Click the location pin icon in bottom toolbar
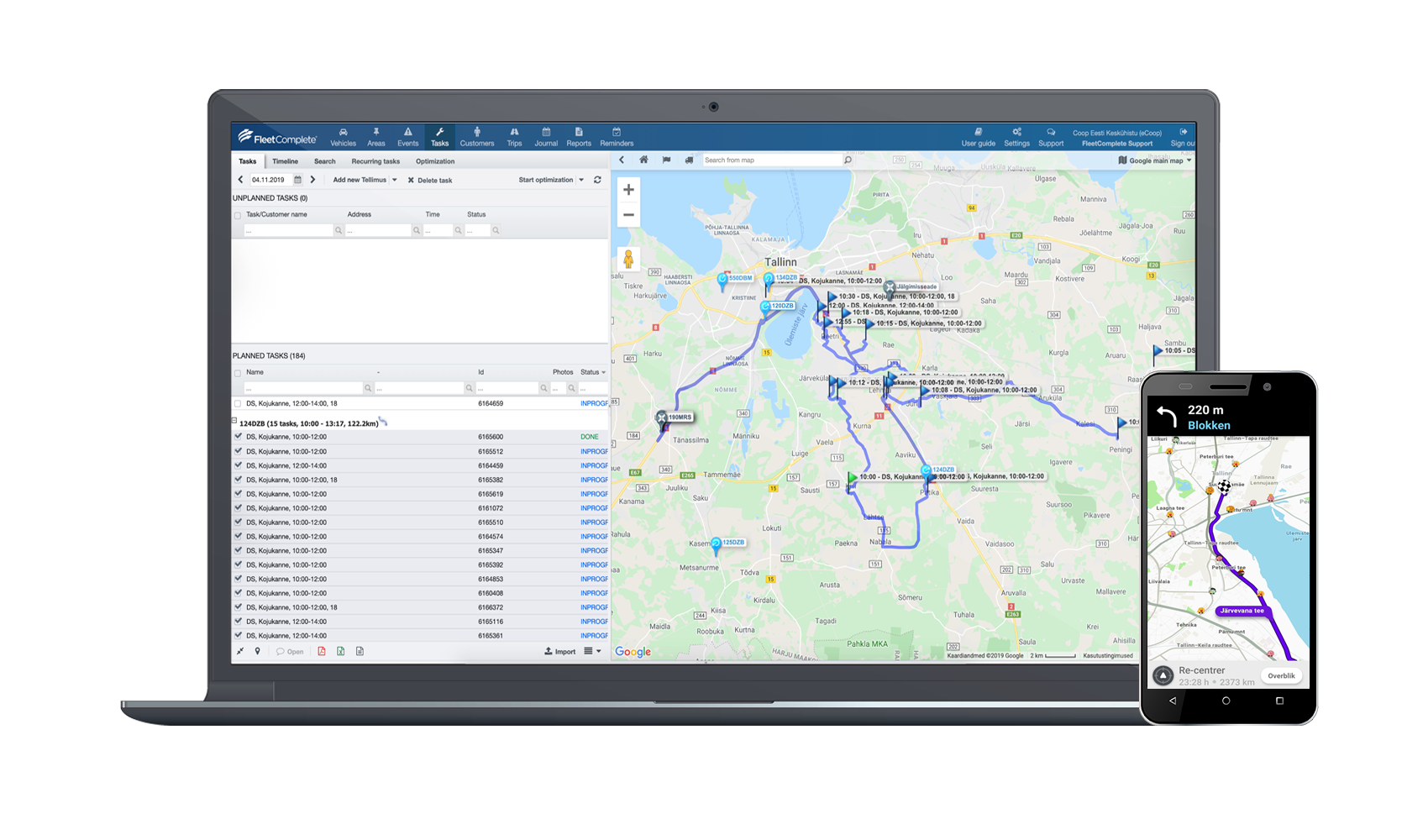Viewport: 1428px width, 840px height. click(x=257, y=651)
